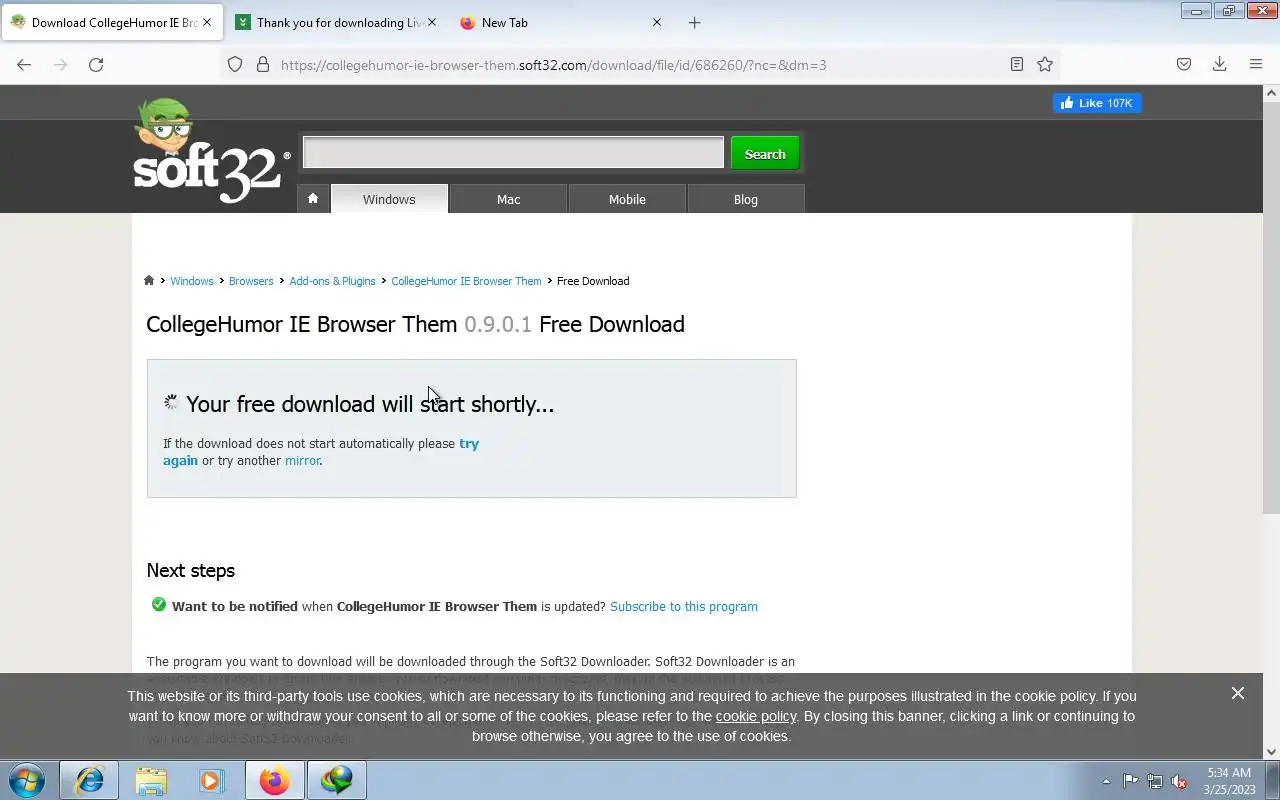
Task: Click the Facebook Like 107K button
Action: point(1097,103)
